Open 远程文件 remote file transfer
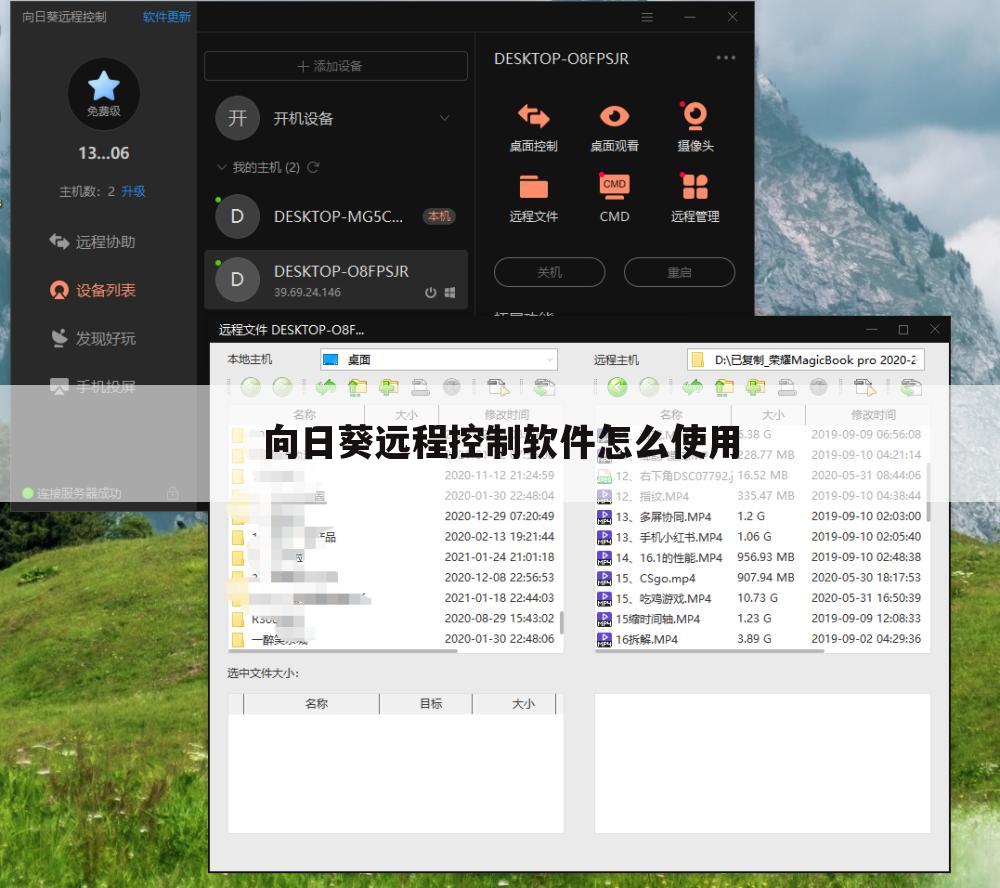 (x=533, y=198)
